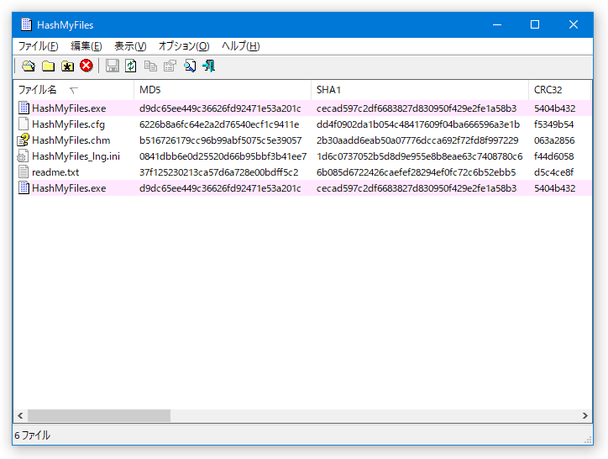Click the Add Files toolbar icon
This screenshot has height=459, width=608.
pos(28,66)
